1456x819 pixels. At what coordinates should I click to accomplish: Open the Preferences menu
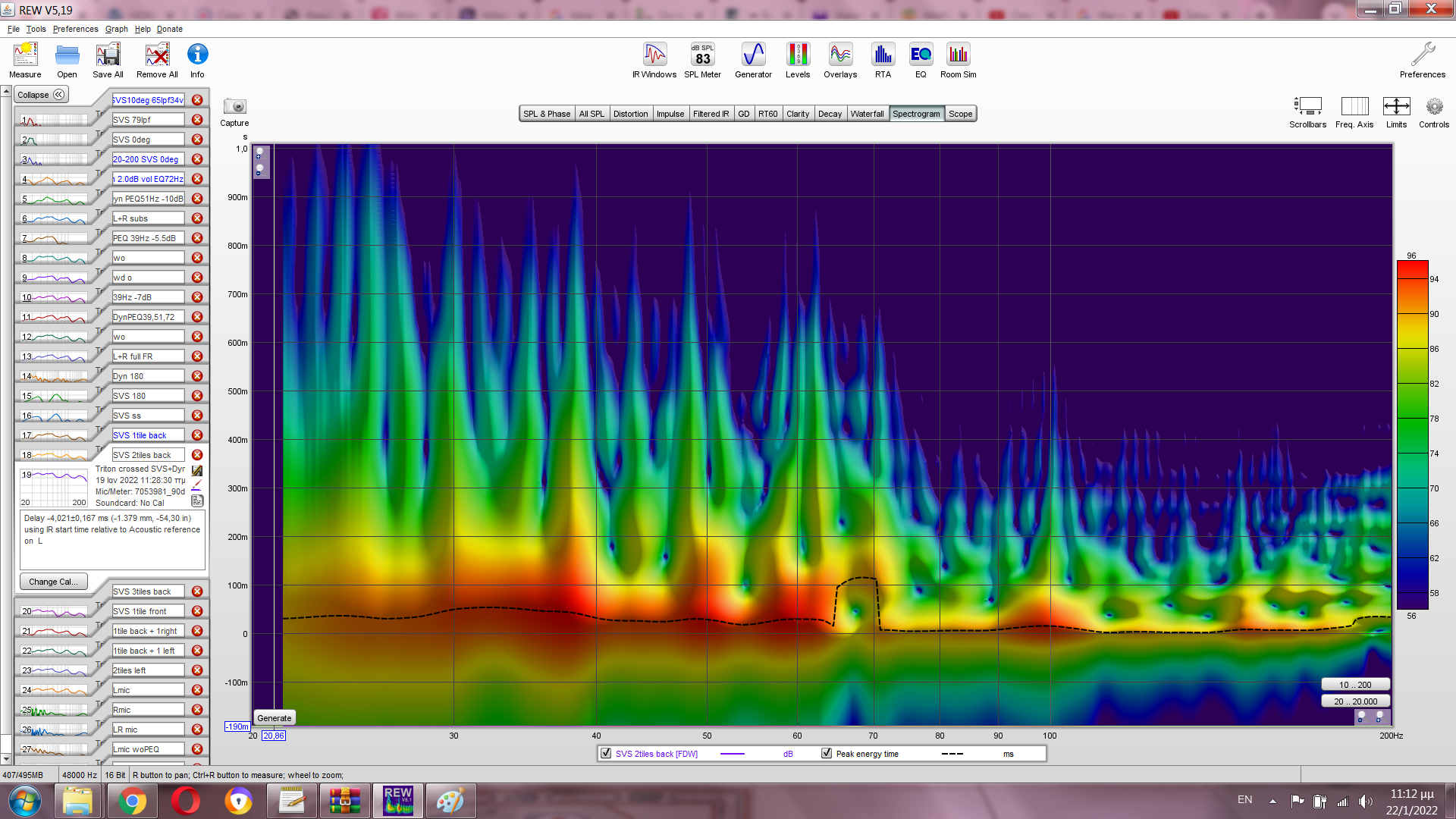(x=75, y=29)
